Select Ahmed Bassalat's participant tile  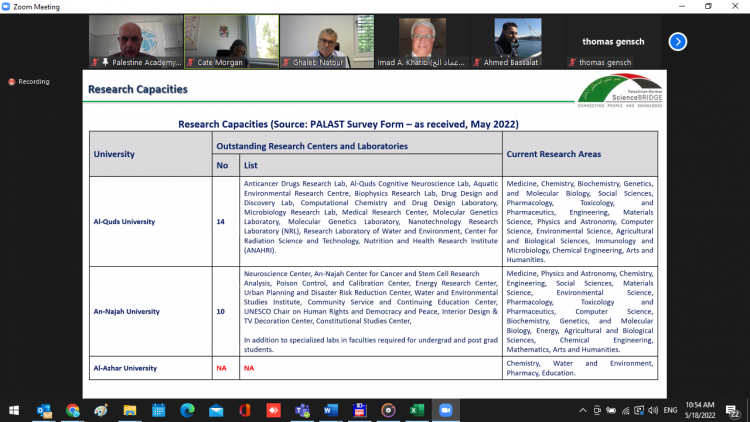(518, 41)
